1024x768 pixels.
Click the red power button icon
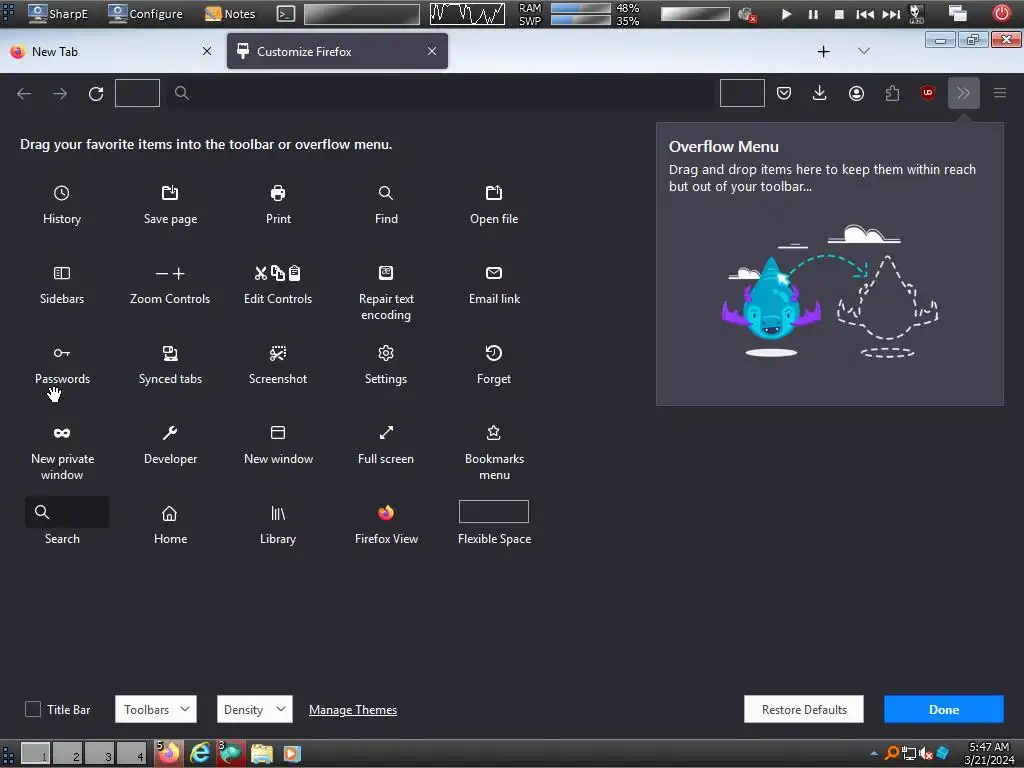coord(1001,13)
